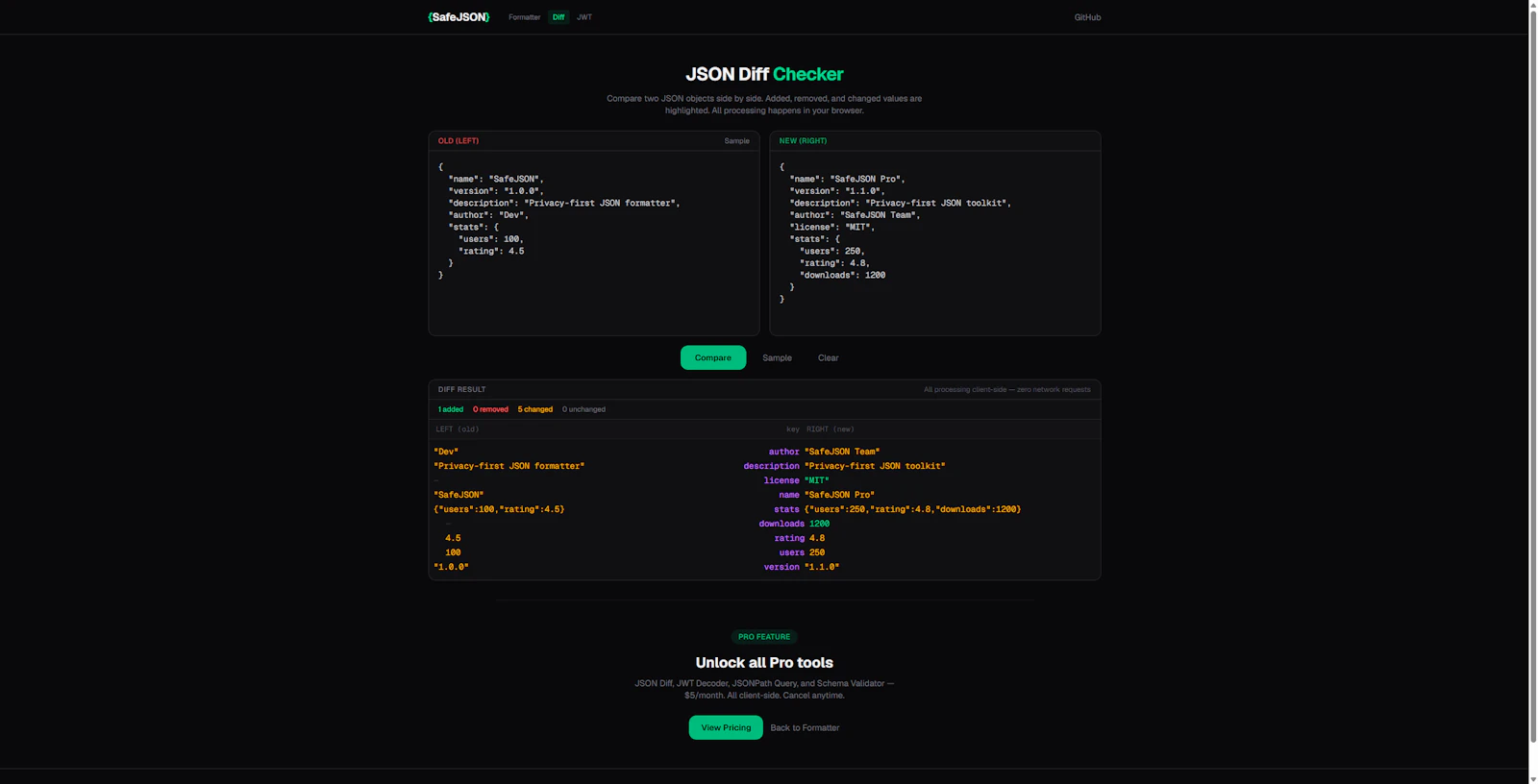The height and width of the screenshot is (784, 1538).
Task: Click the 'Unlock all Pro tools' heading
Action: [764, 663]
